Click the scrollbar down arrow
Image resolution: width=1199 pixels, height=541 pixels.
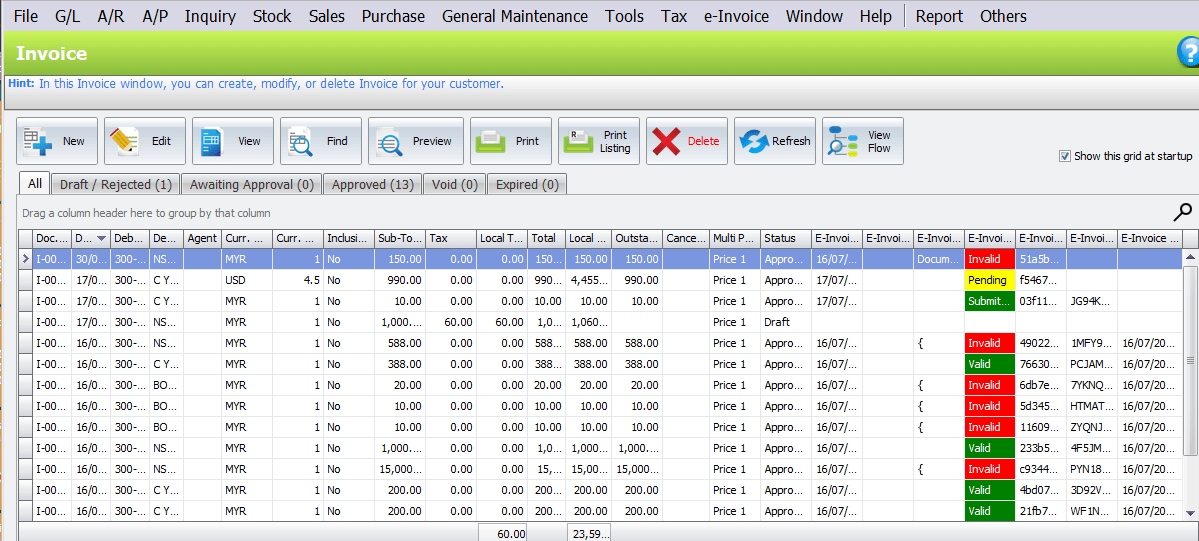coord(1191,513)
